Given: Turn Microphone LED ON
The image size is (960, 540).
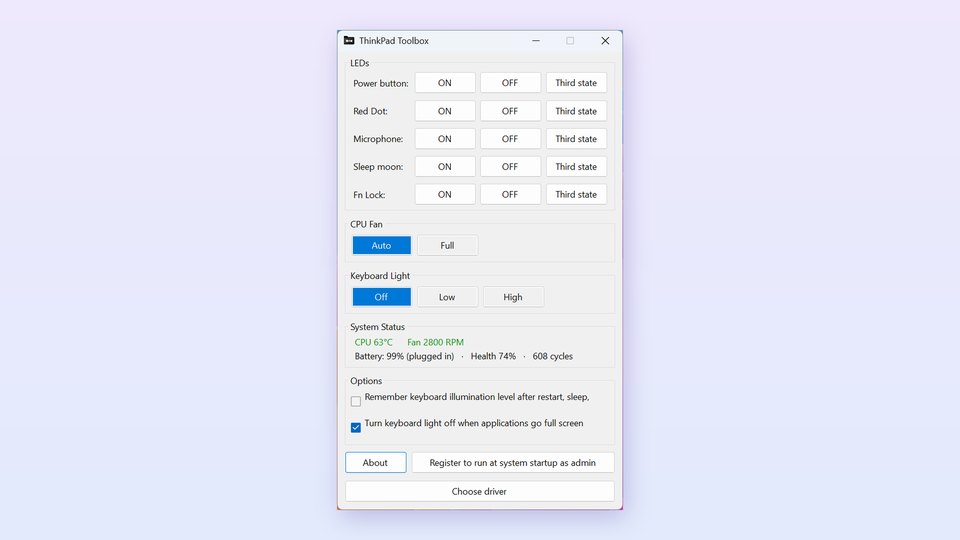Looking at the screenshot, I should coord(445,139).
